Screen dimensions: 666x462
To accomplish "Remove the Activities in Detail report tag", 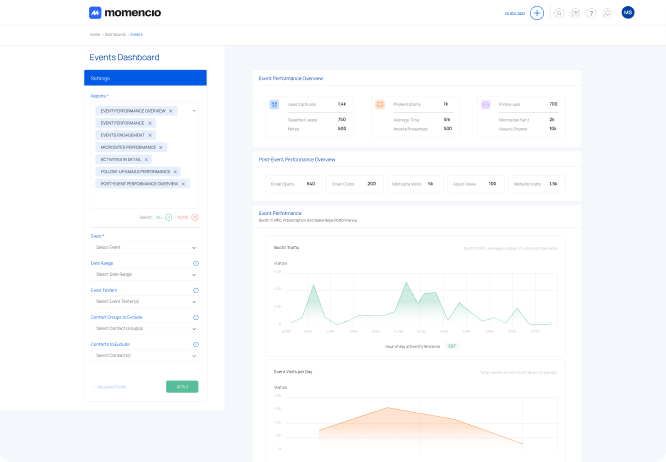I will [x=146, y=159].
